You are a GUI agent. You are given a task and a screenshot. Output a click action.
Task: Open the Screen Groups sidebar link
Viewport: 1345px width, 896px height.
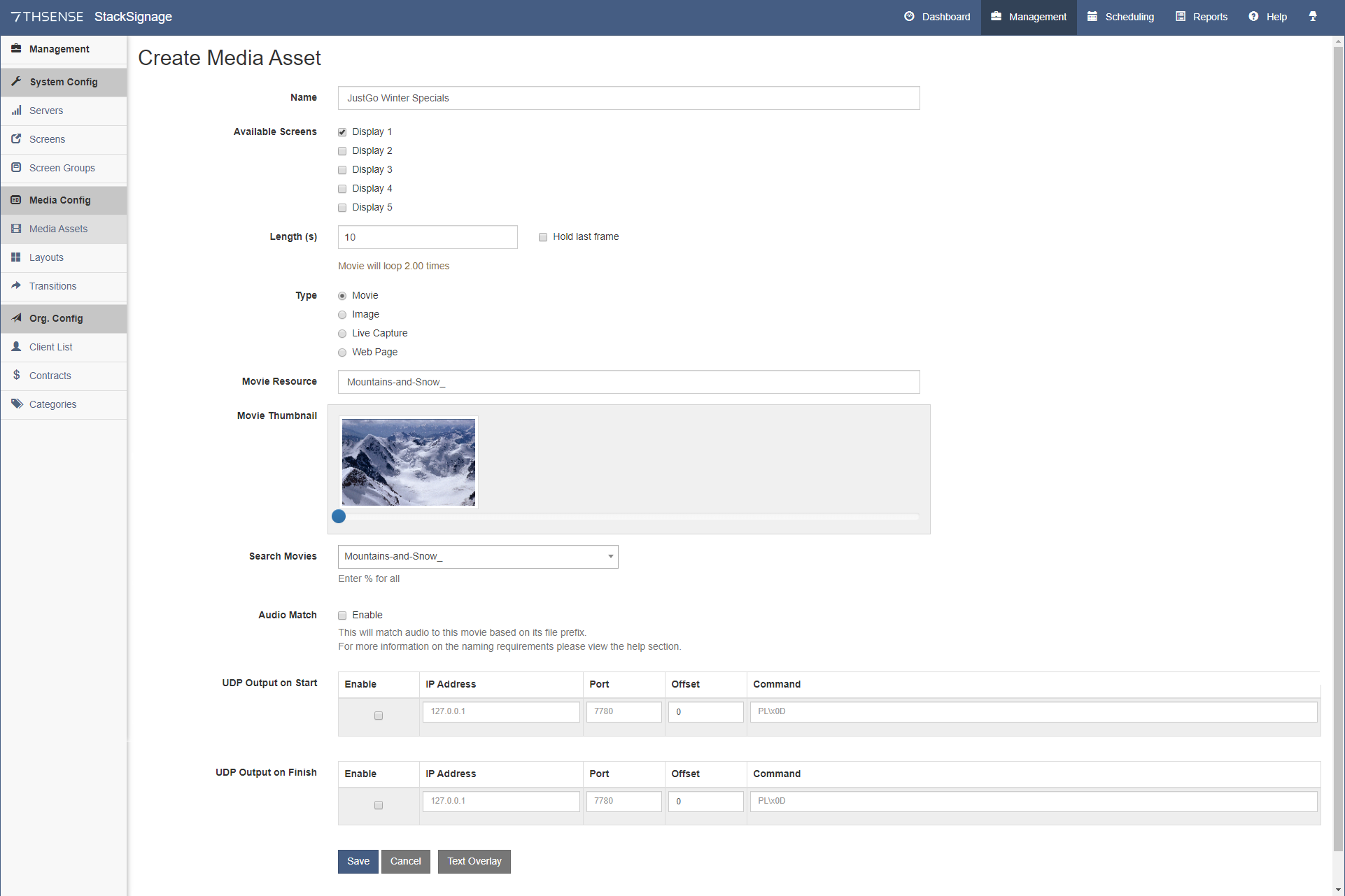tap(64, 168)
